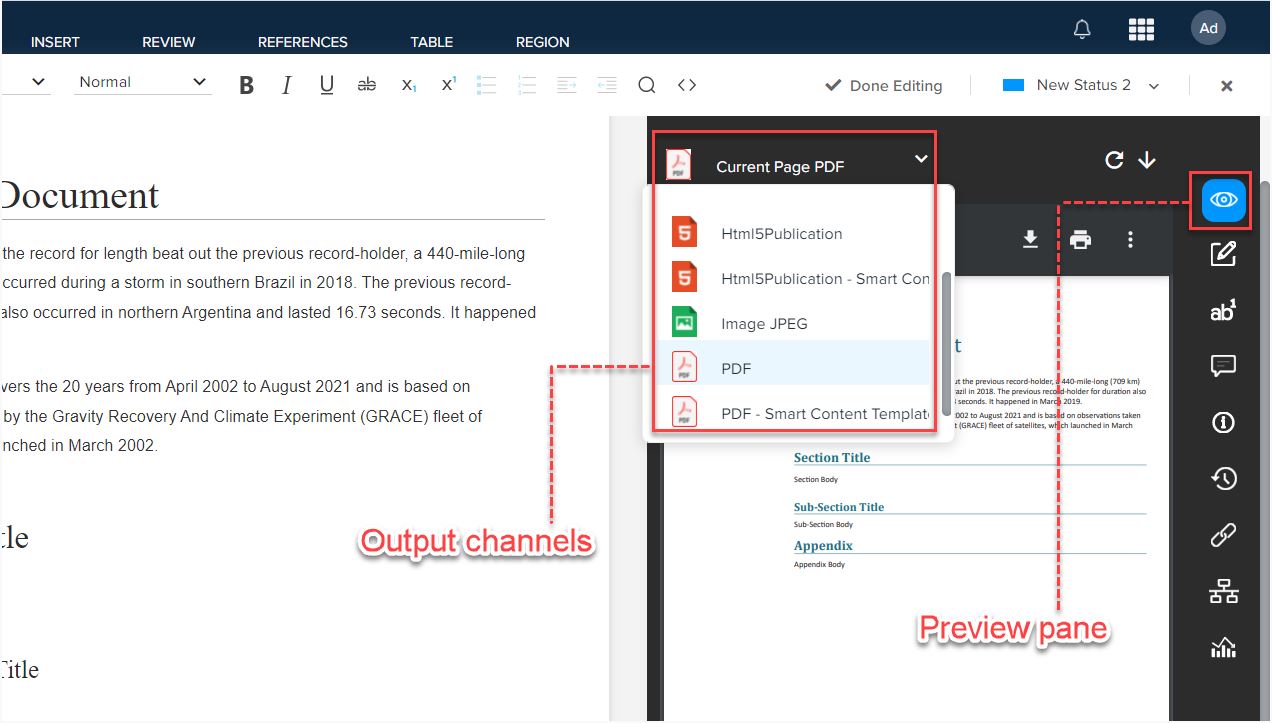Open the edit pencil sidebar panel
1272x723 pixels.
coord(1223,254)
